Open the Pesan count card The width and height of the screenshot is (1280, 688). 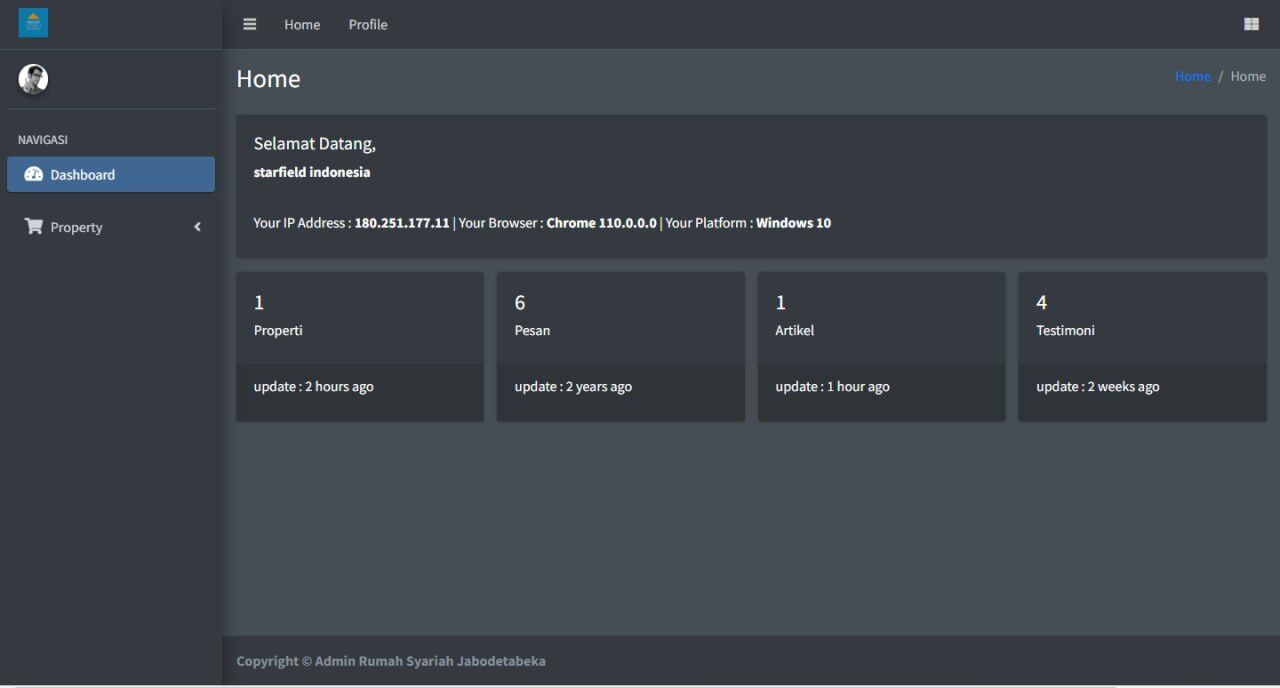(620, 316)
